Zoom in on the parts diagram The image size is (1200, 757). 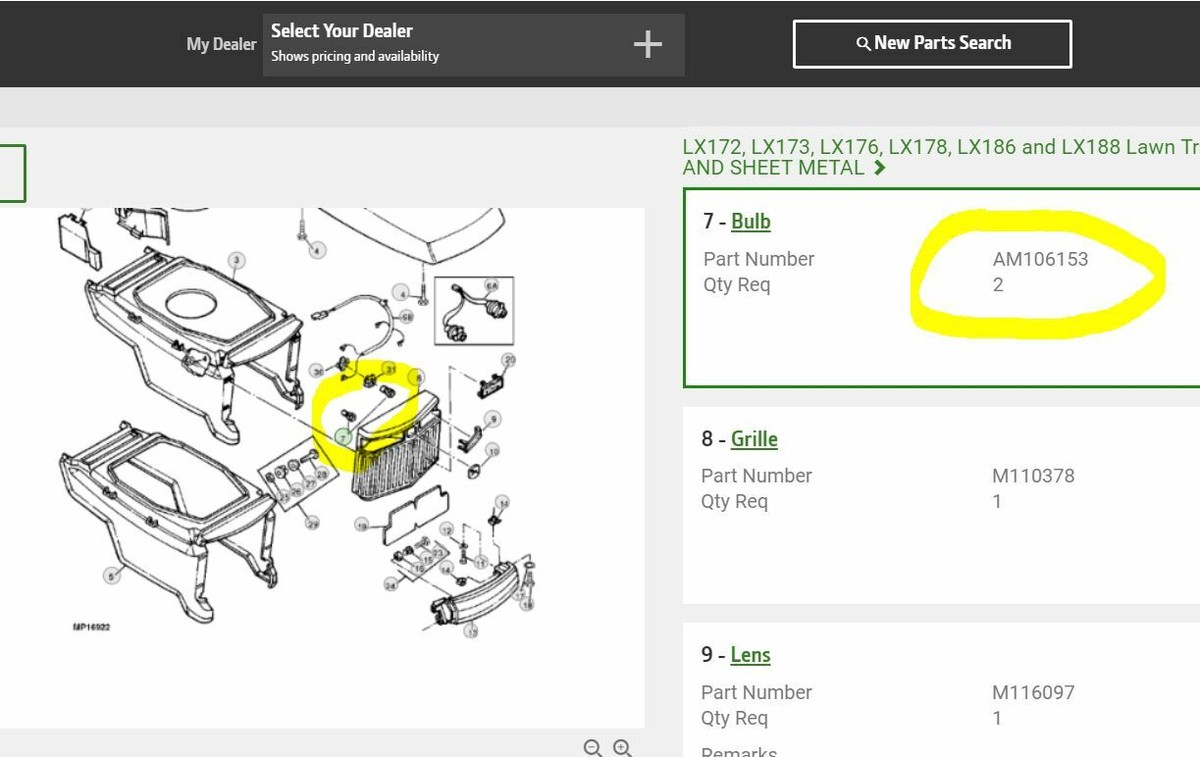click(622, 748)
